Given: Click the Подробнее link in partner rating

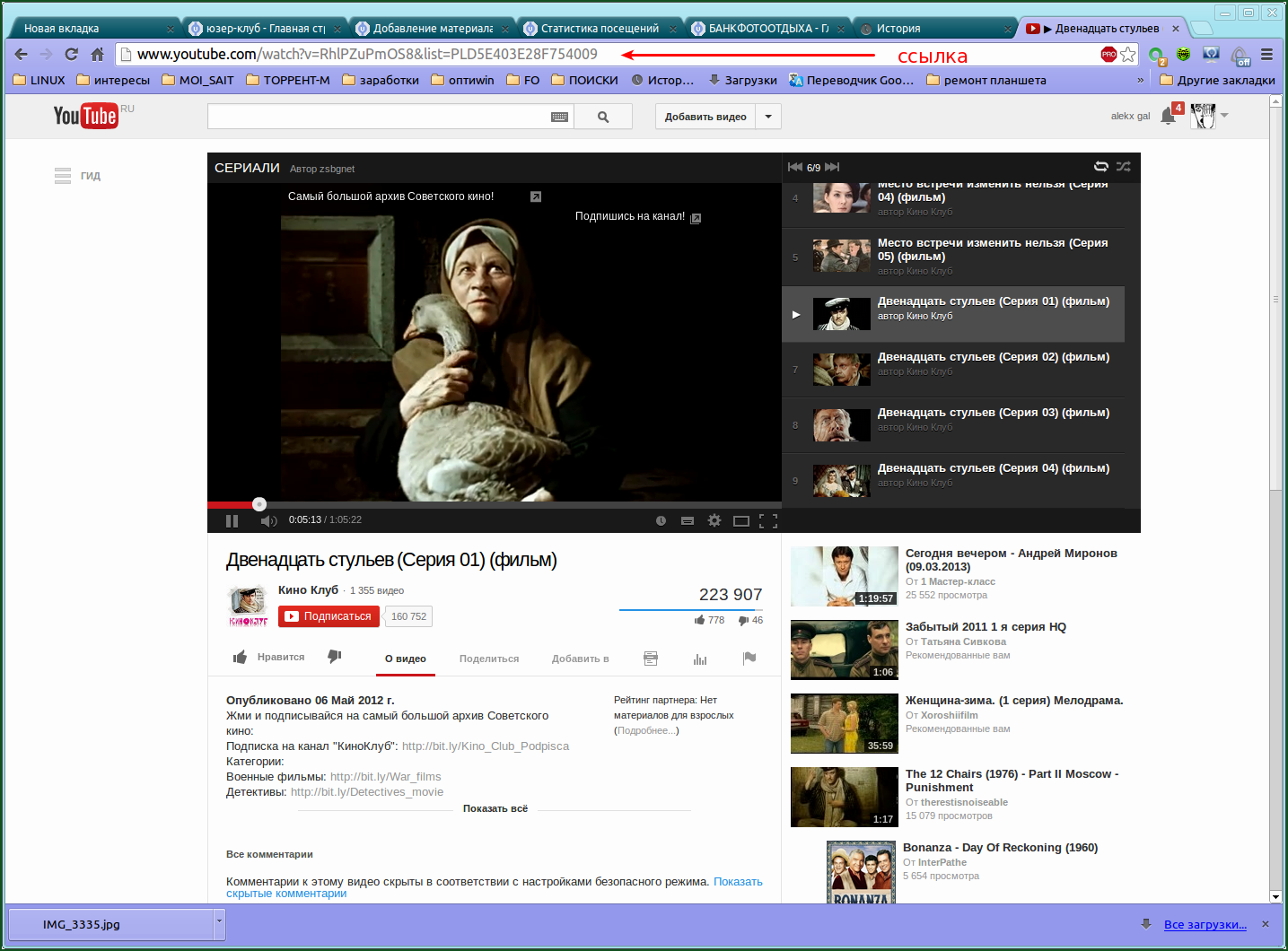Looking at the screenshot, I should coord(646,730).
